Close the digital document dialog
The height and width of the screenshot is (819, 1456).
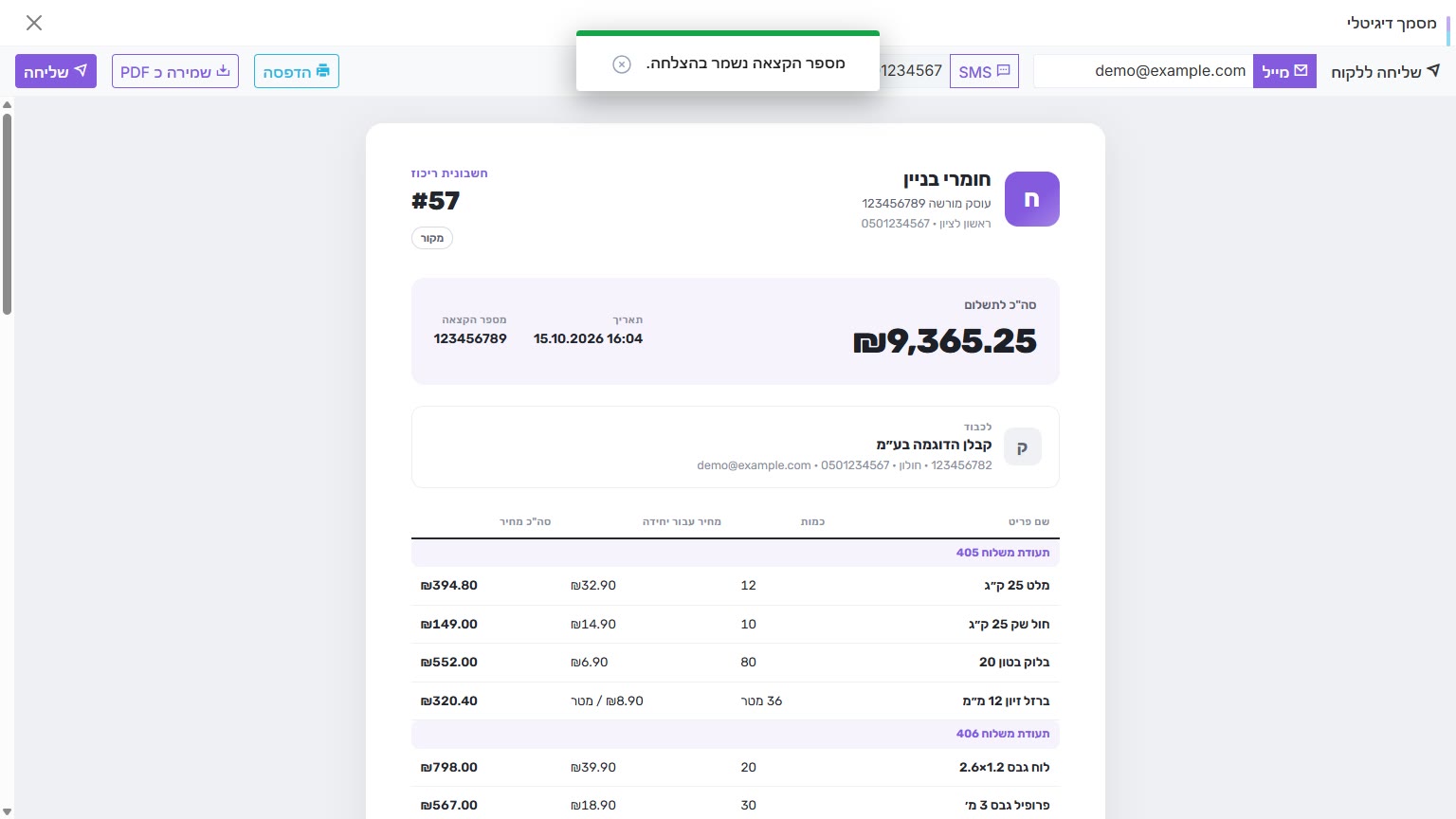click(34, 23)
